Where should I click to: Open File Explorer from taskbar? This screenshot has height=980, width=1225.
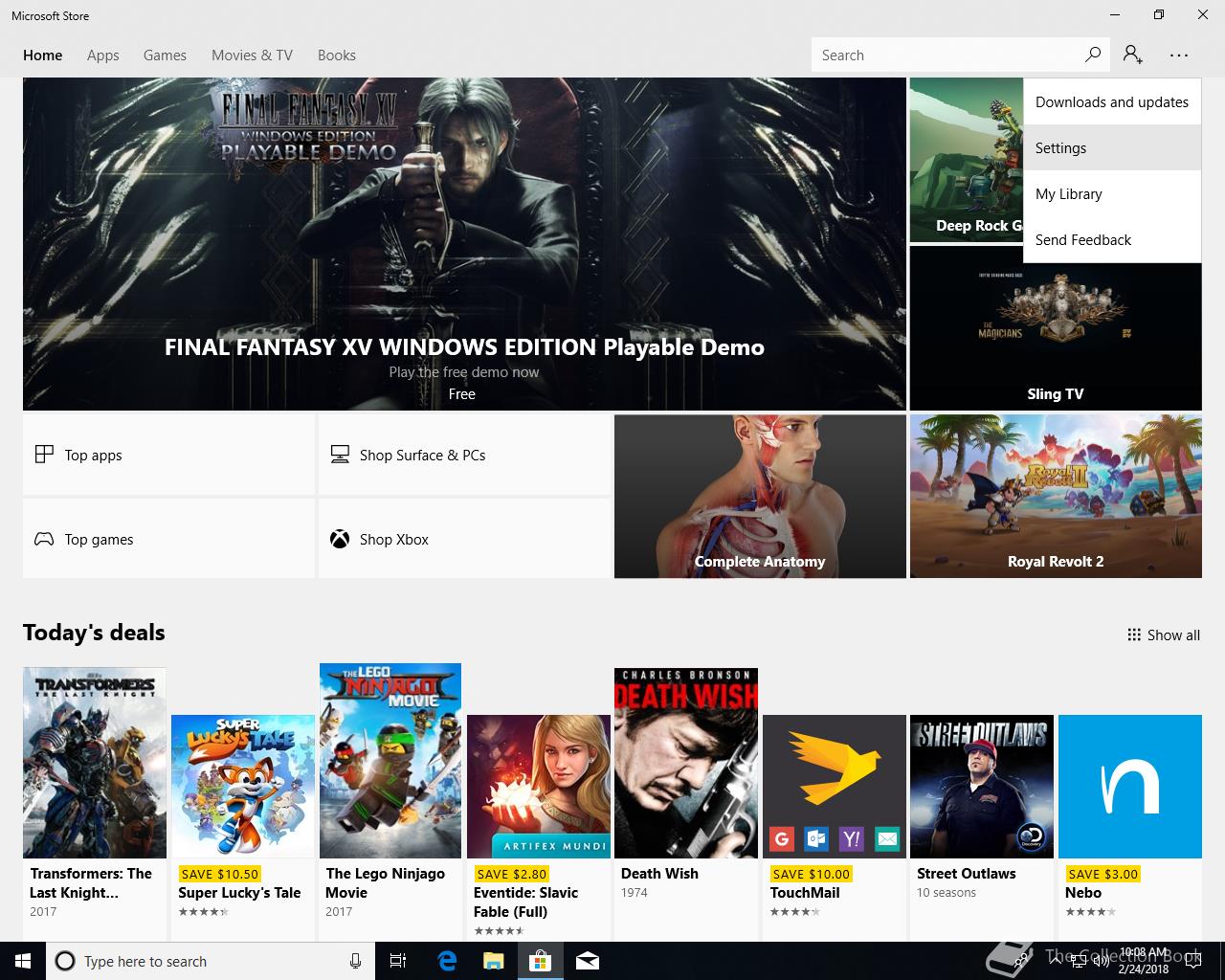point(493,961)
